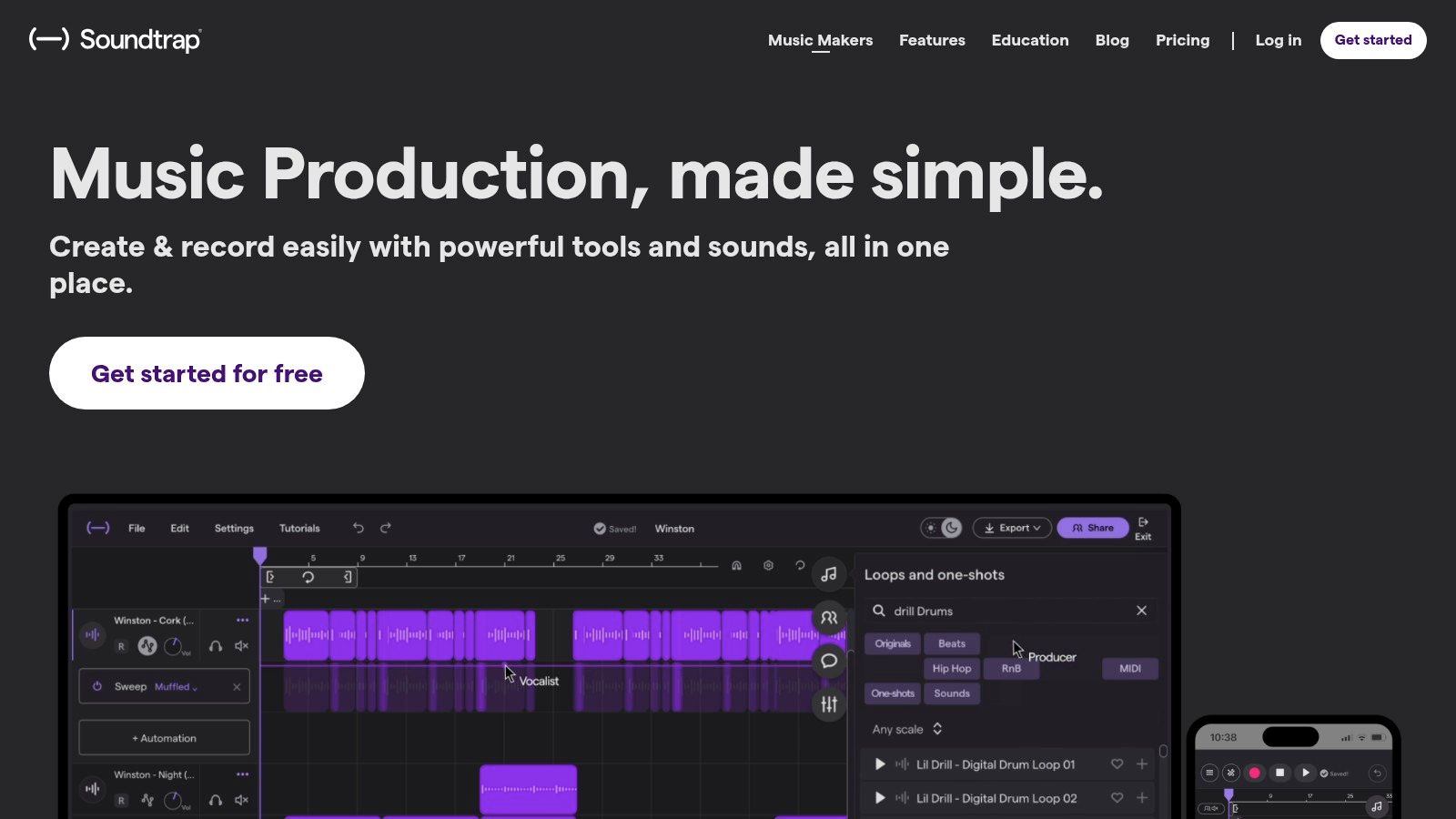1456x819 pixels.
Task: Open the collaborators panel
Action: click(829, 617)
